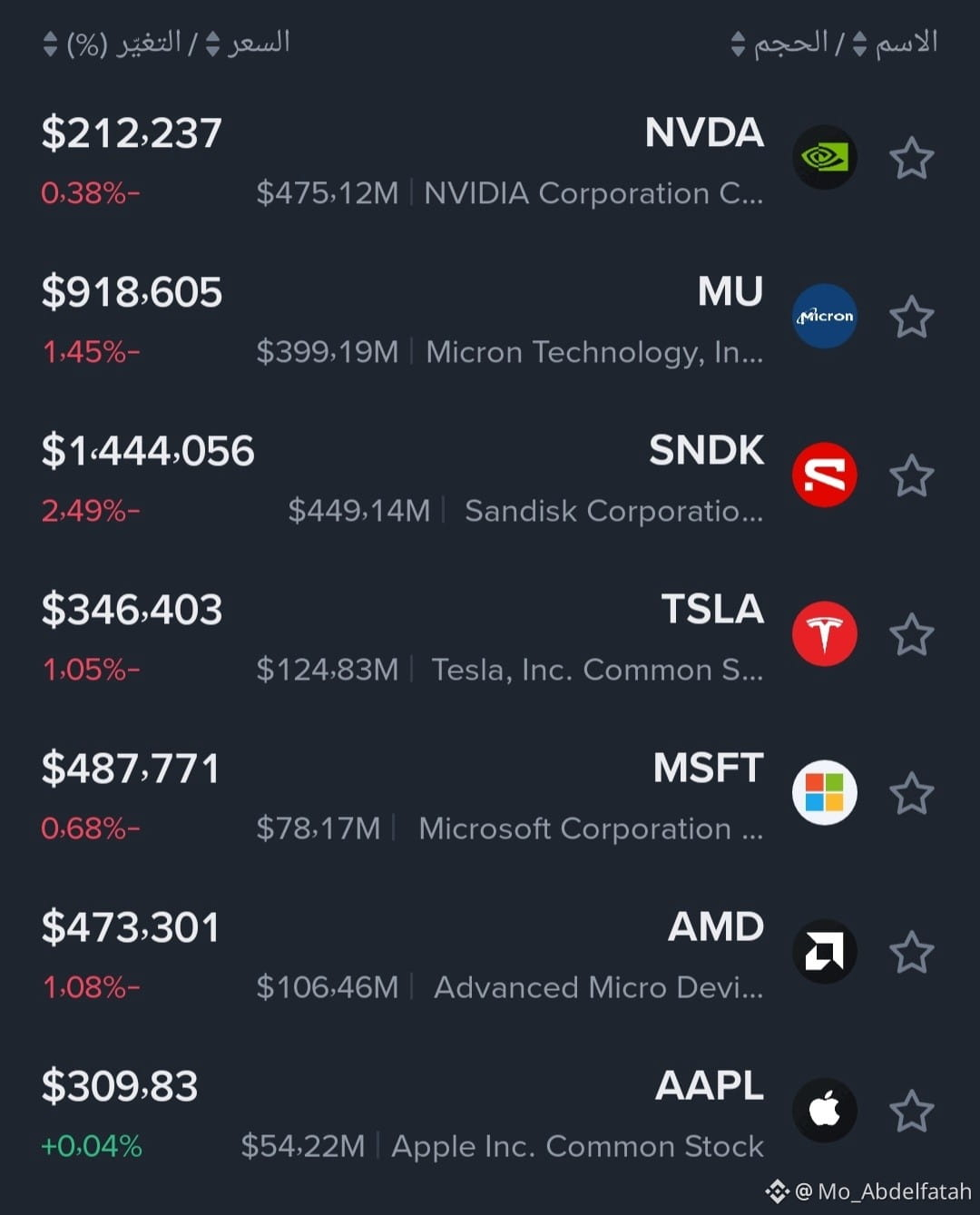The image size is (980, 1215).
Task: Tap the AMD logo icon
Action: pos(824,951)
